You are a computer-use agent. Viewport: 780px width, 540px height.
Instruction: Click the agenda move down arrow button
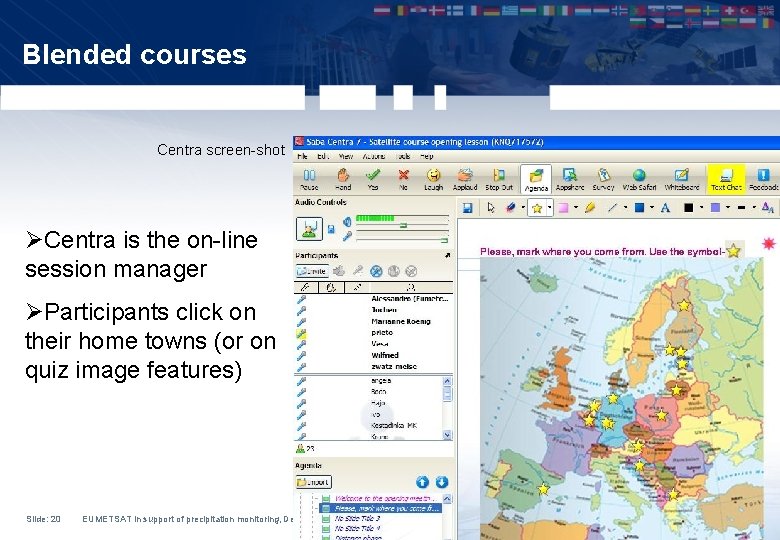442,482
